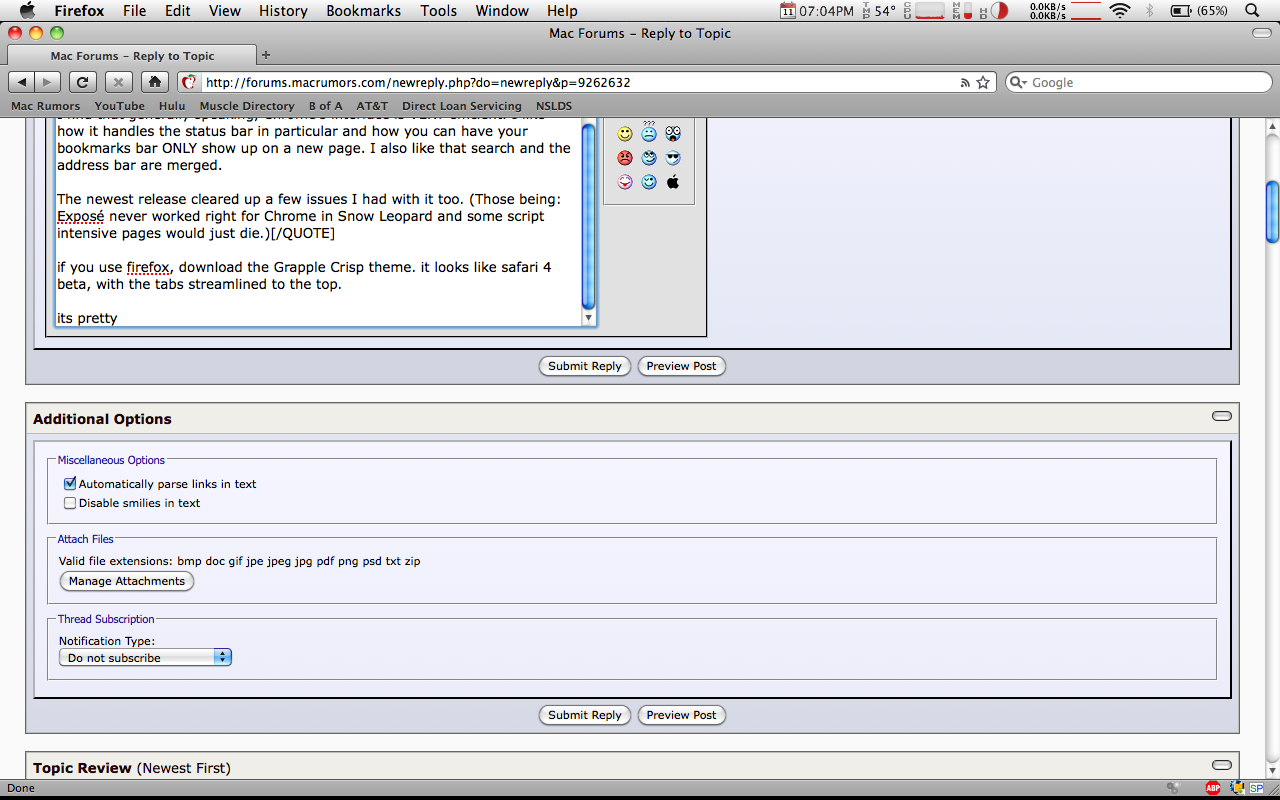Screen dimensions: 1280x800
Task: Open the Notification Type dropdown
Action: point(146,658)
